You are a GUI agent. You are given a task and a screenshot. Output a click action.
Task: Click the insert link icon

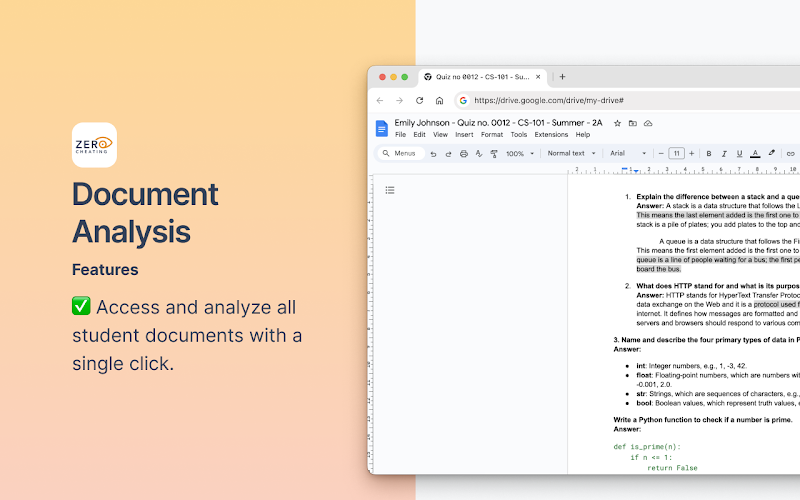coord(790,154)
